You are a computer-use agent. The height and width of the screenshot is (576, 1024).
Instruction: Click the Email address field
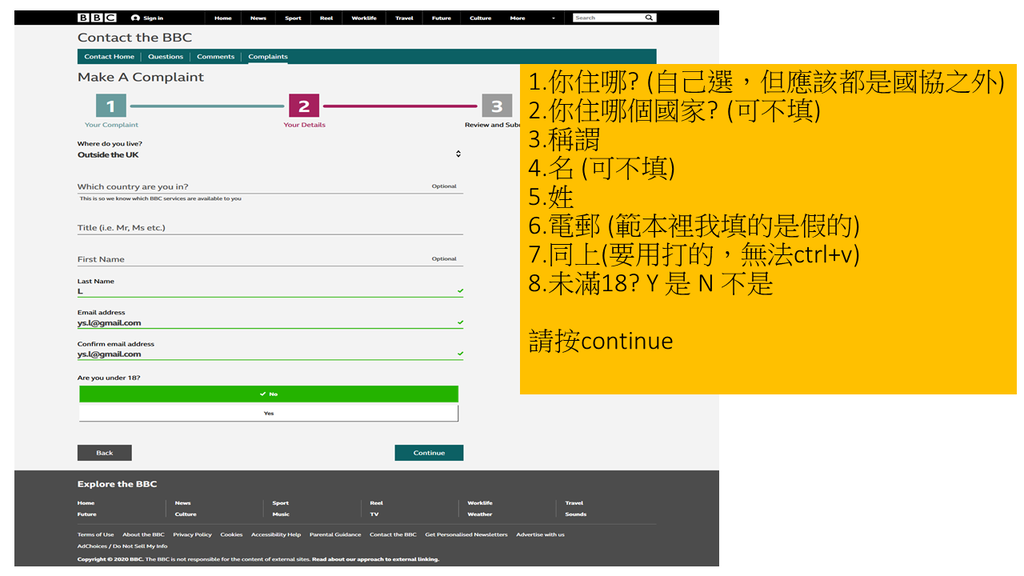click(270, 323)
